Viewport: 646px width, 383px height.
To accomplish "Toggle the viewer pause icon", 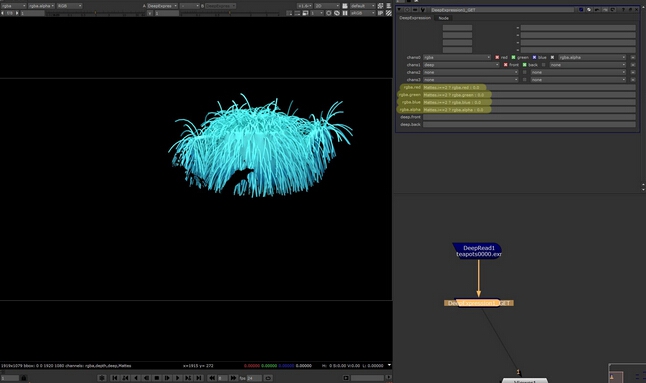I will tap(345, 13).
